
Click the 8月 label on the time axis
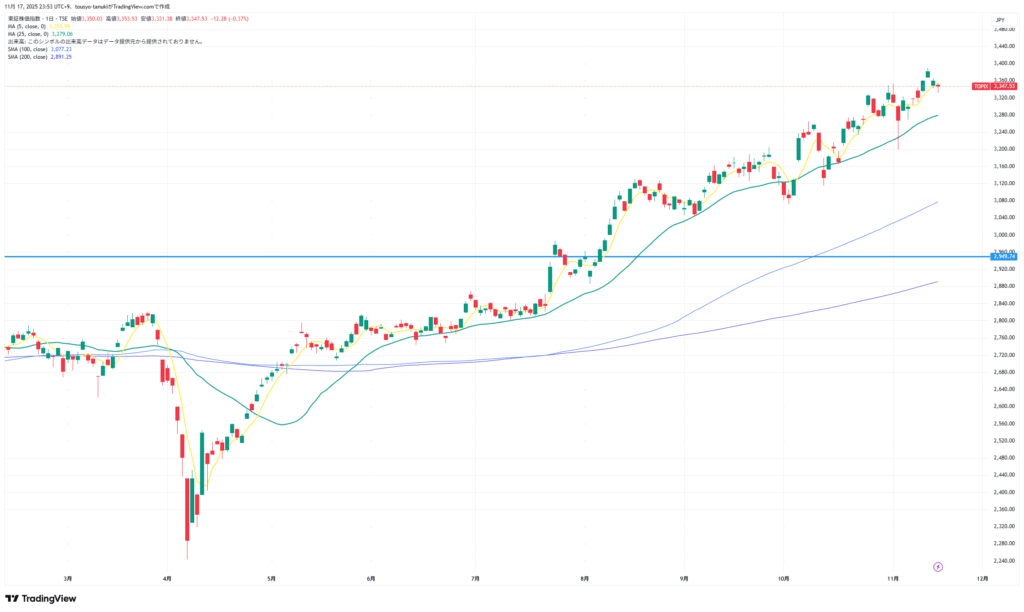584,578
